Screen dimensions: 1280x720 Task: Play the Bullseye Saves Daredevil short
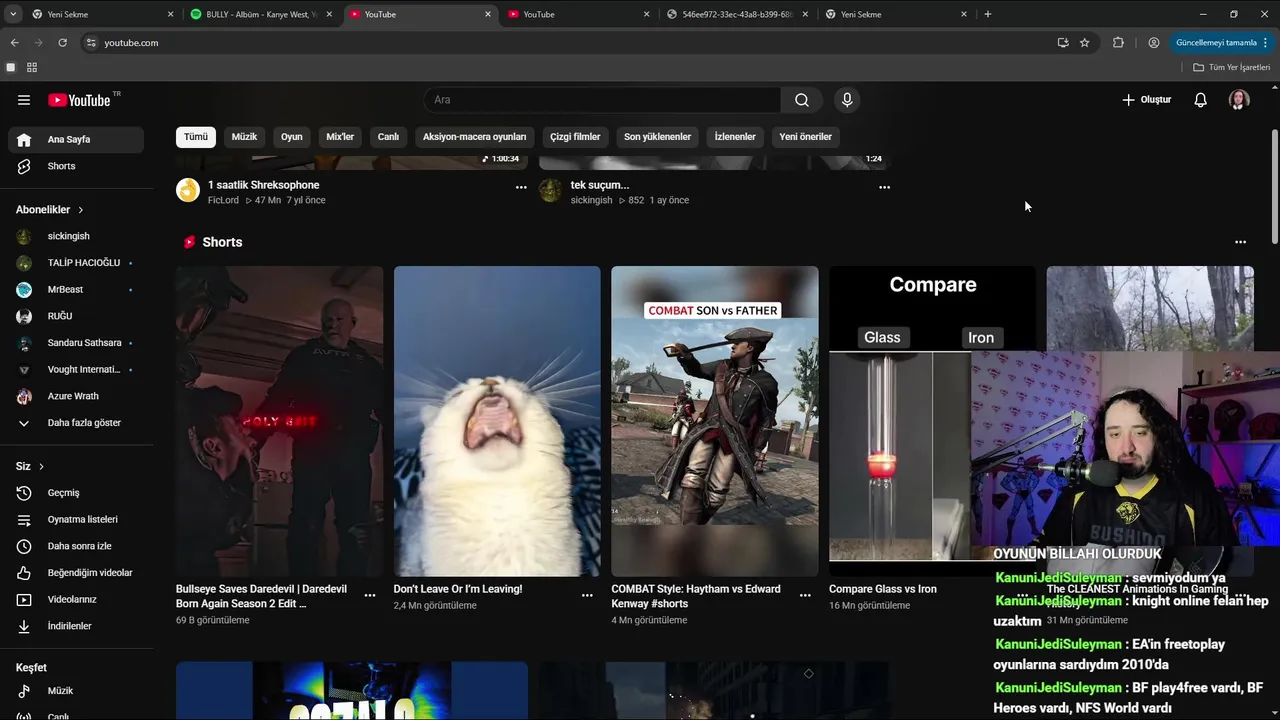(279, 421)
